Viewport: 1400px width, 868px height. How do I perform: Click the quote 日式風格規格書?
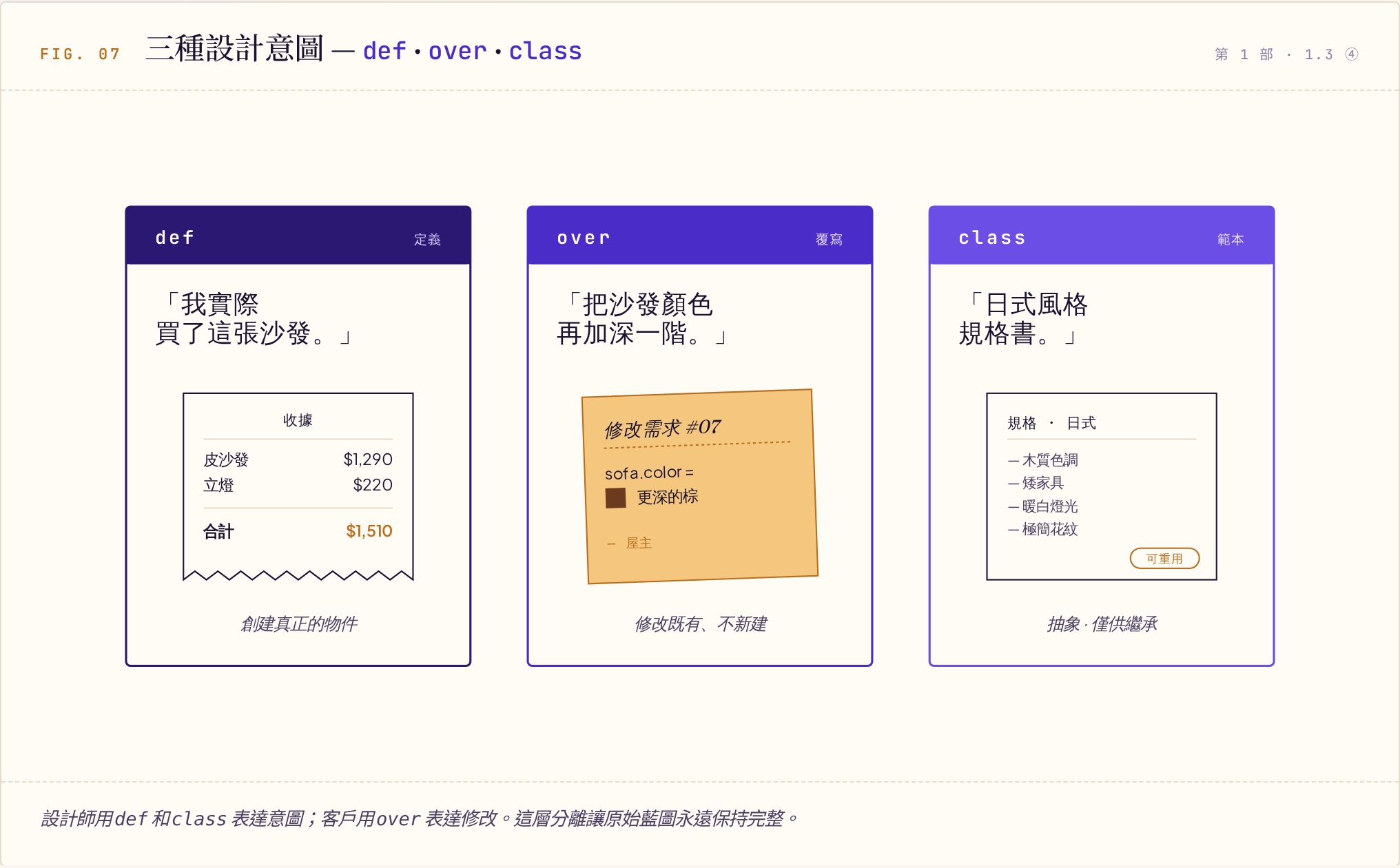(x=1023, y=319)
